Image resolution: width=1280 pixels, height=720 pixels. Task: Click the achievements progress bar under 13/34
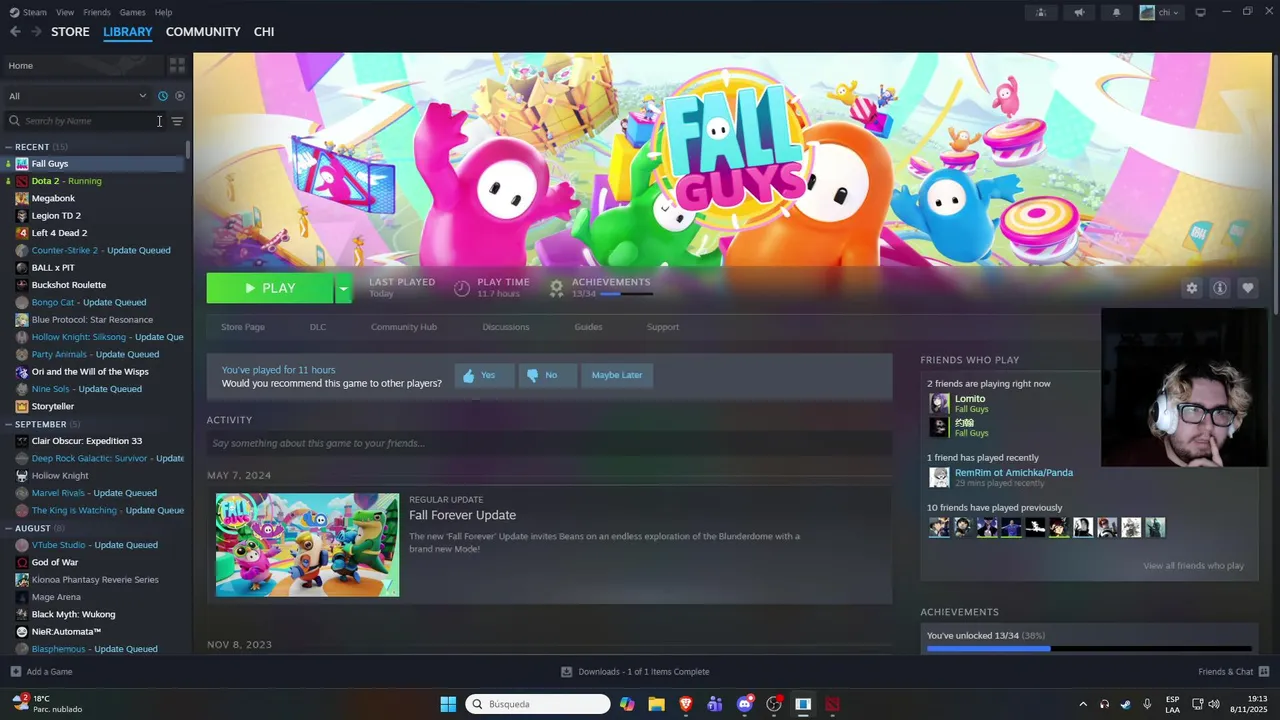coord(626,294)
